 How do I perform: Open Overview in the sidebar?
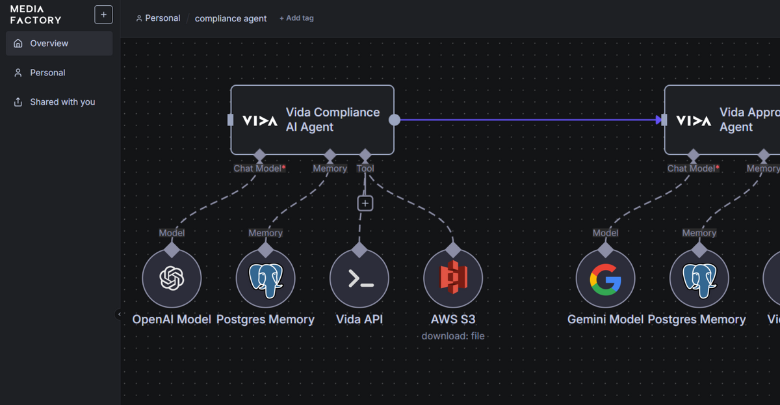59,44
